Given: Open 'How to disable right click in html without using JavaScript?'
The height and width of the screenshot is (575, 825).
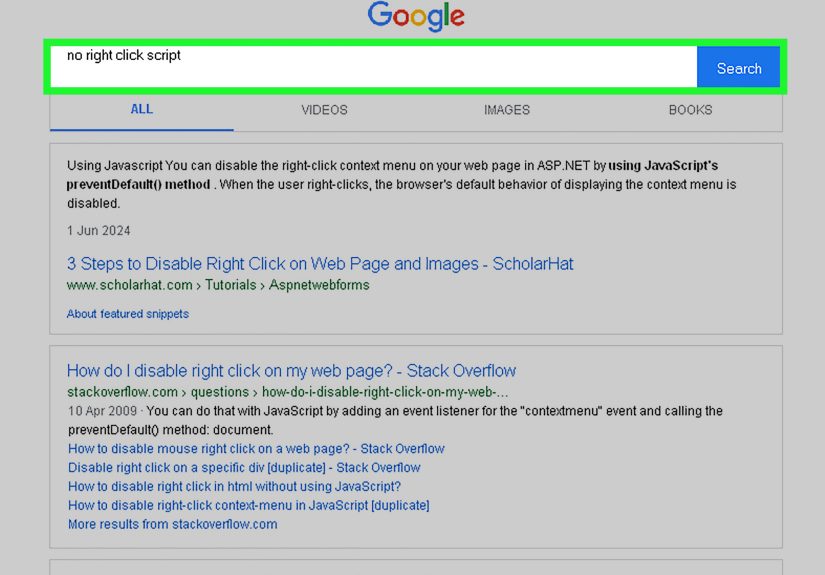Looking at the screenshot, I should click(234, 487).
